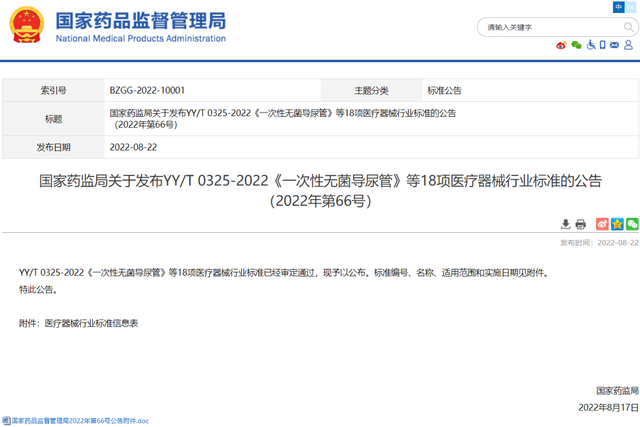
Task: Select the 2022-08-22 date in table
Action: pyautogui.click(x=133, y=147)
